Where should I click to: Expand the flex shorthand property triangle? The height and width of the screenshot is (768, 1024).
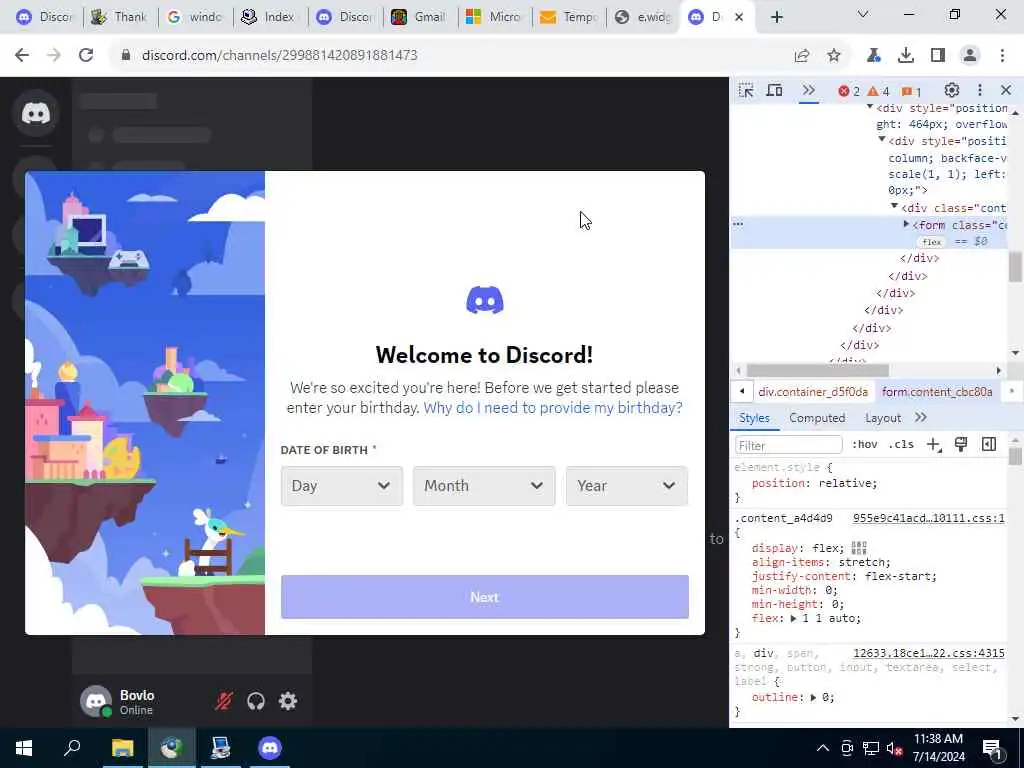[793, 618]
